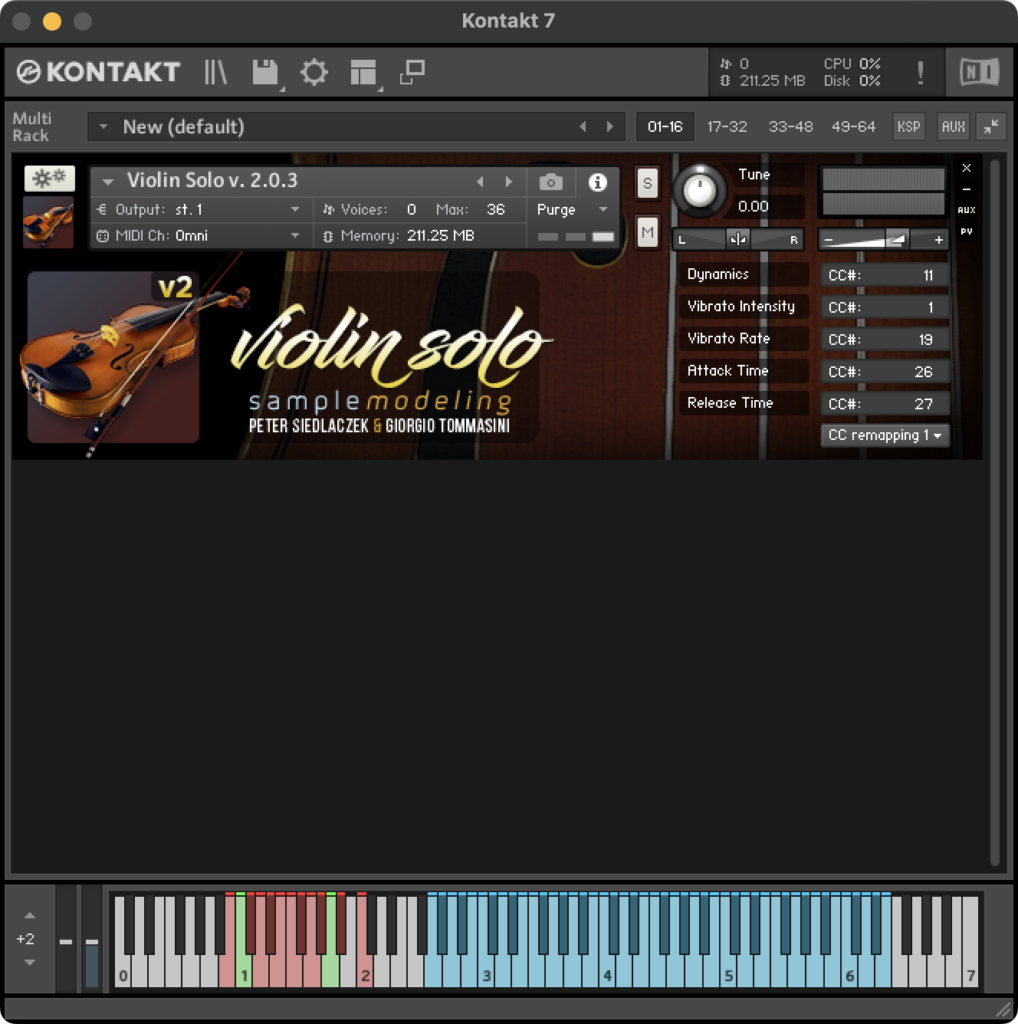Click the Attack Time label

727,370
